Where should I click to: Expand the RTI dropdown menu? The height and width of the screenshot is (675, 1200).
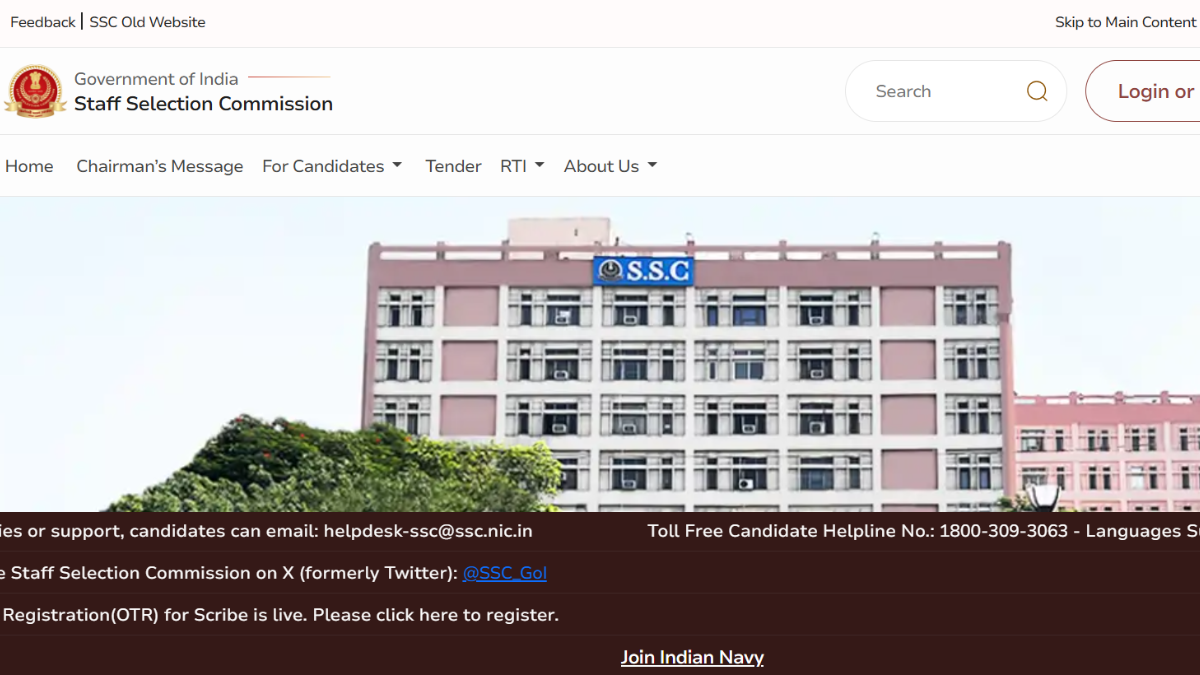(522, 166)
